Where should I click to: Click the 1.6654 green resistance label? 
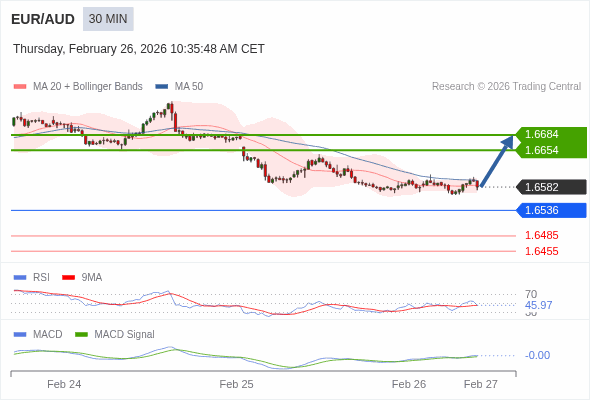click(x=551, y=151)
